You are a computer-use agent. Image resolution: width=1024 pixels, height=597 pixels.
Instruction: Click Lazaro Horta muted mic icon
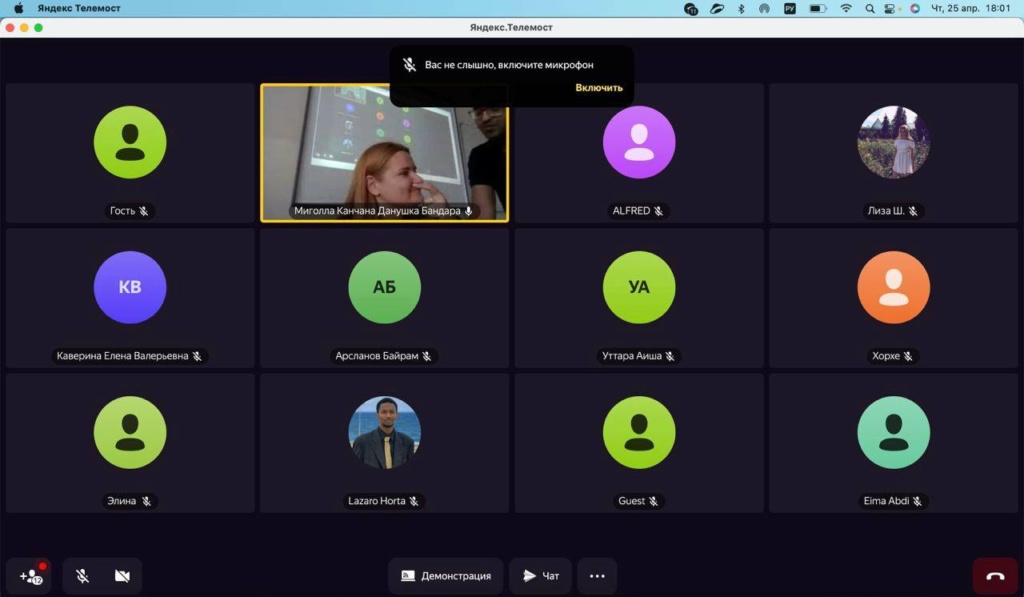point(413,501)
